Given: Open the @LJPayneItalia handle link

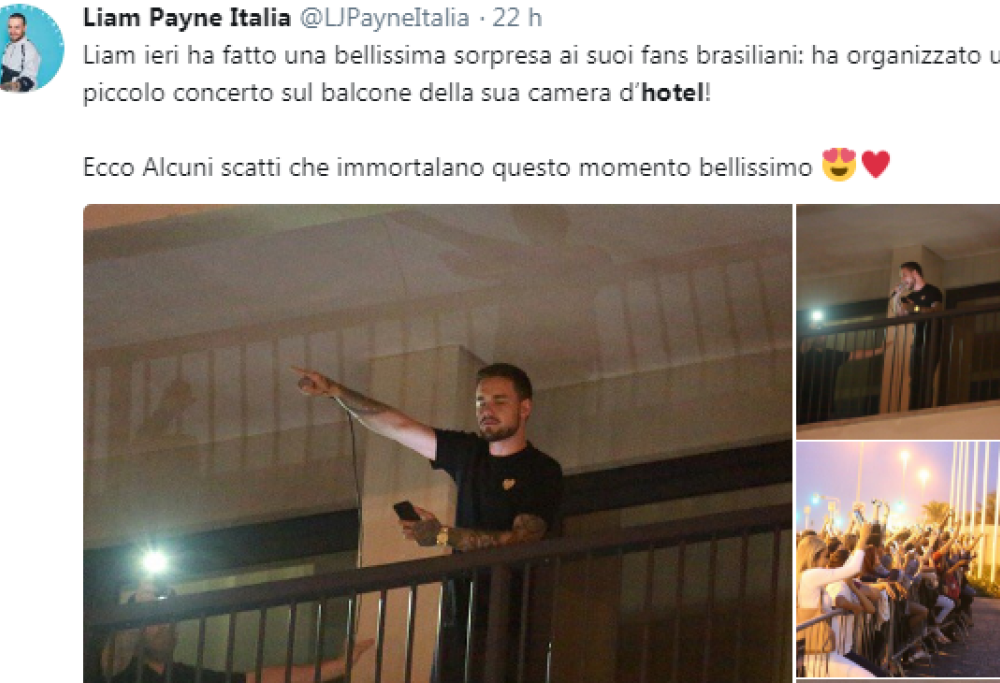Looking at the screenshot, I should (x=384, y=18).
